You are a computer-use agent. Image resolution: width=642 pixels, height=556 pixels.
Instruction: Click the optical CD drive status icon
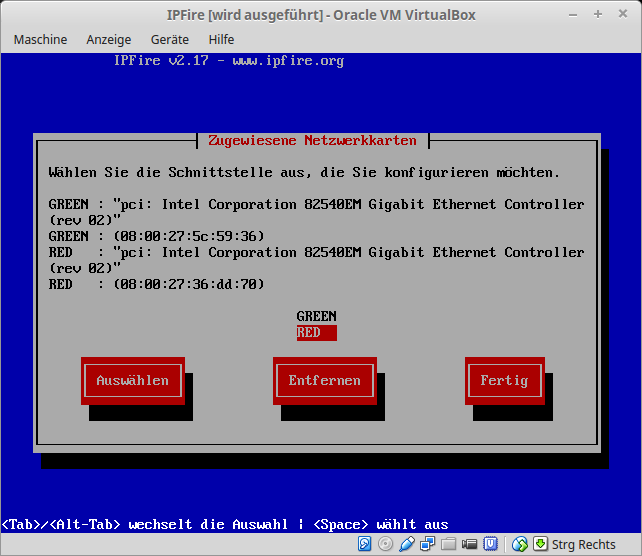click(x=385, y=544)
